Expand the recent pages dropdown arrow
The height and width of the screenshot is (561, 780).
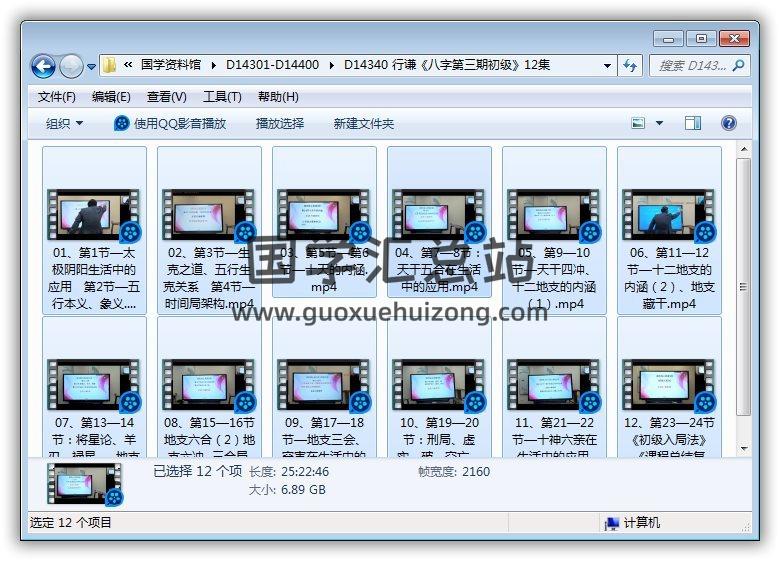click(92, 67)
